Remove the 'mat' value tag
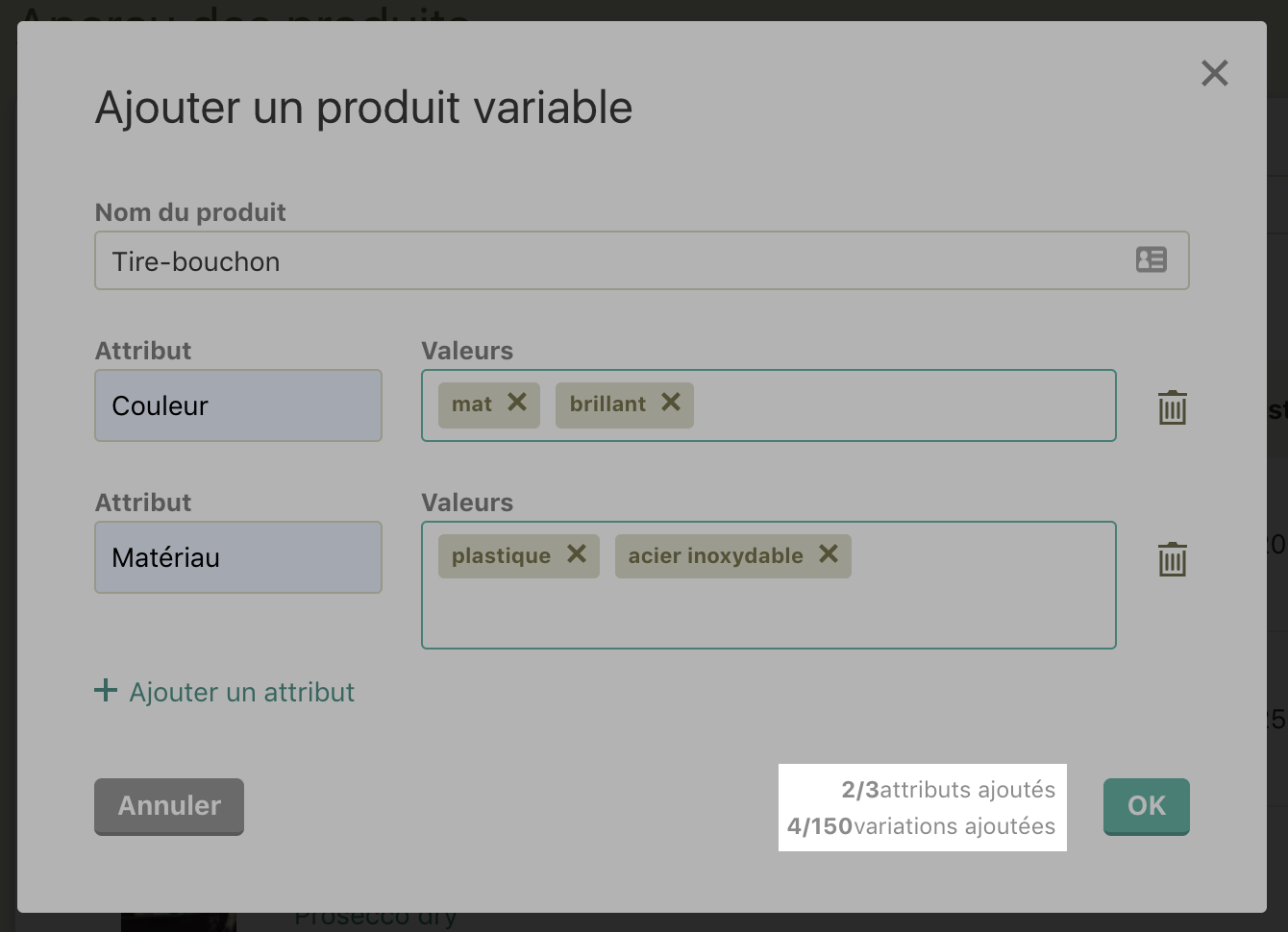The width and height of the screenshot is (1288, 932). point(517,403)
